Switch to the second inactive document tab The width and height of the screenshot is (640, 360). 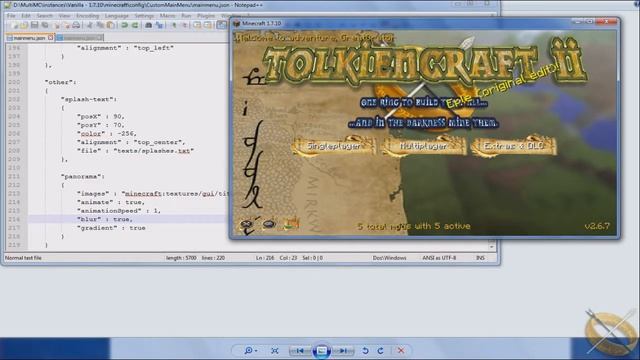80,38
